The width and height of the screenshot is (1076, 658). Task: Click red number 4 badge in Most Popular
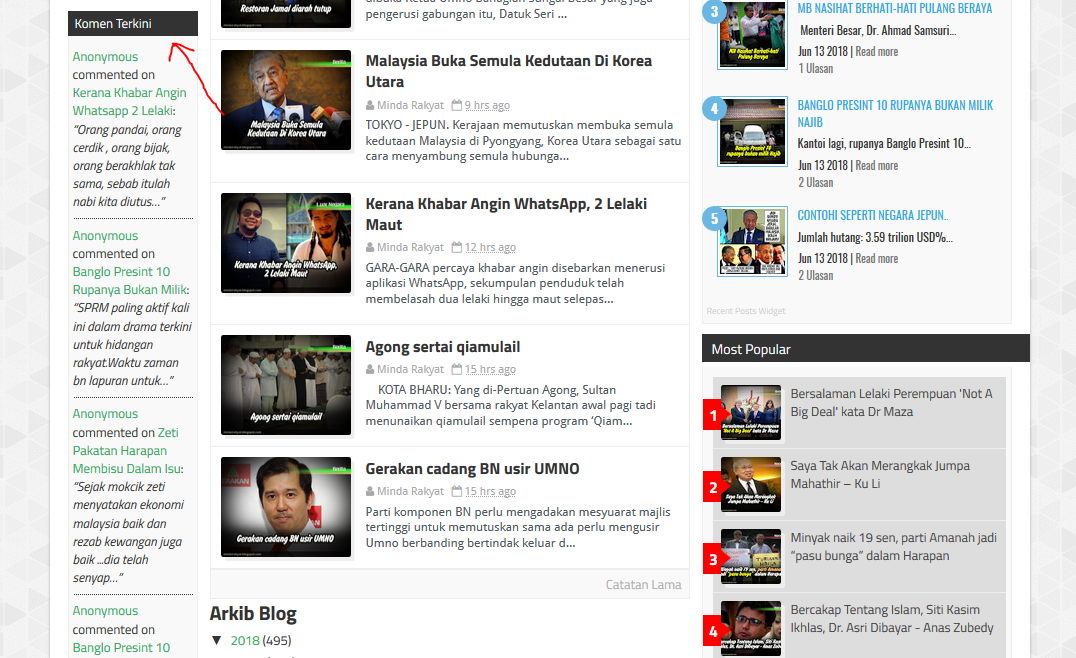[713, 631]
